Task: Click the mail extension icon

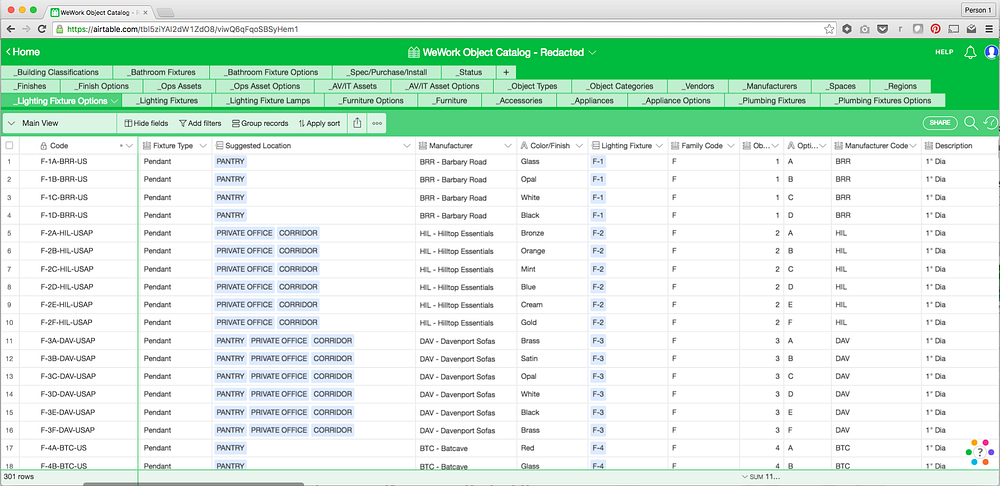Action: [971, 29]
